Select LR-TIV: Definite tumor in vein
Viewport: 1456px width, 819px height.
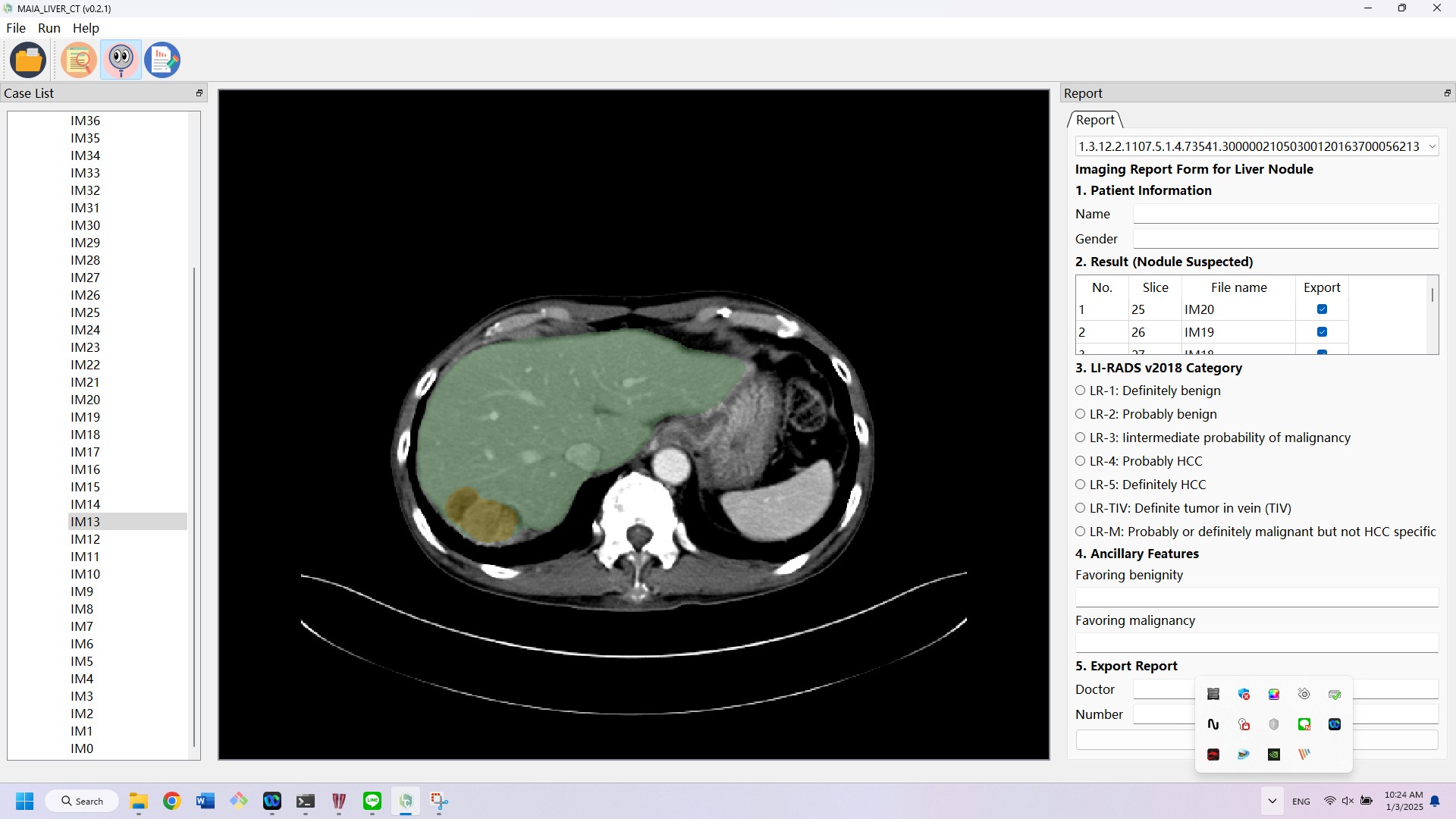coord(1183,508)
